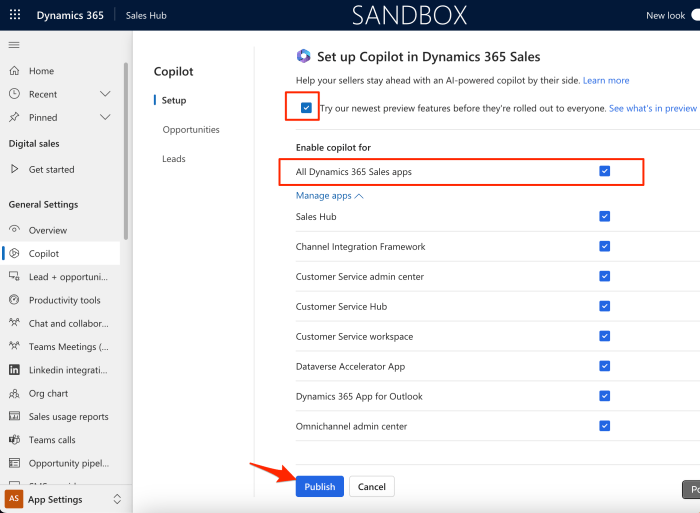
Task: Select the Setup tab
Action: [174, 100]
